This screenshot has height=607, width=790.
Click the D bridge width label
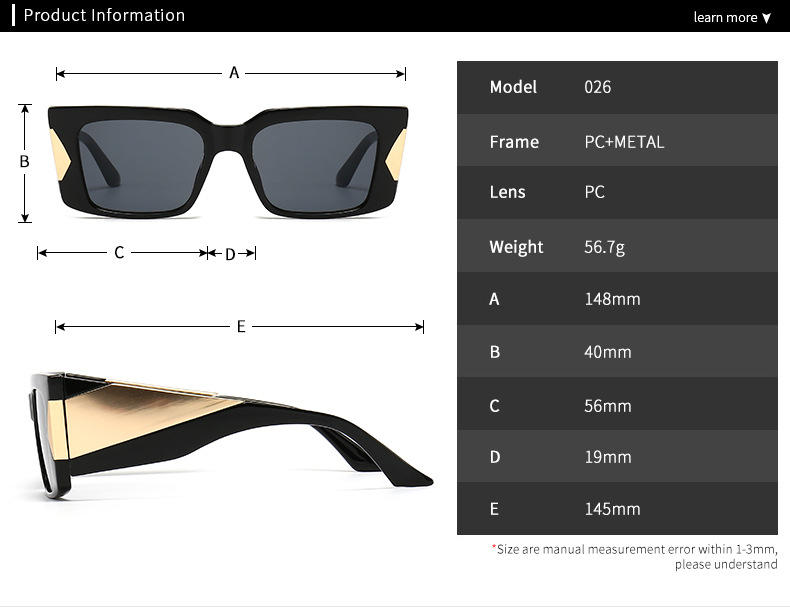point(230,254)
